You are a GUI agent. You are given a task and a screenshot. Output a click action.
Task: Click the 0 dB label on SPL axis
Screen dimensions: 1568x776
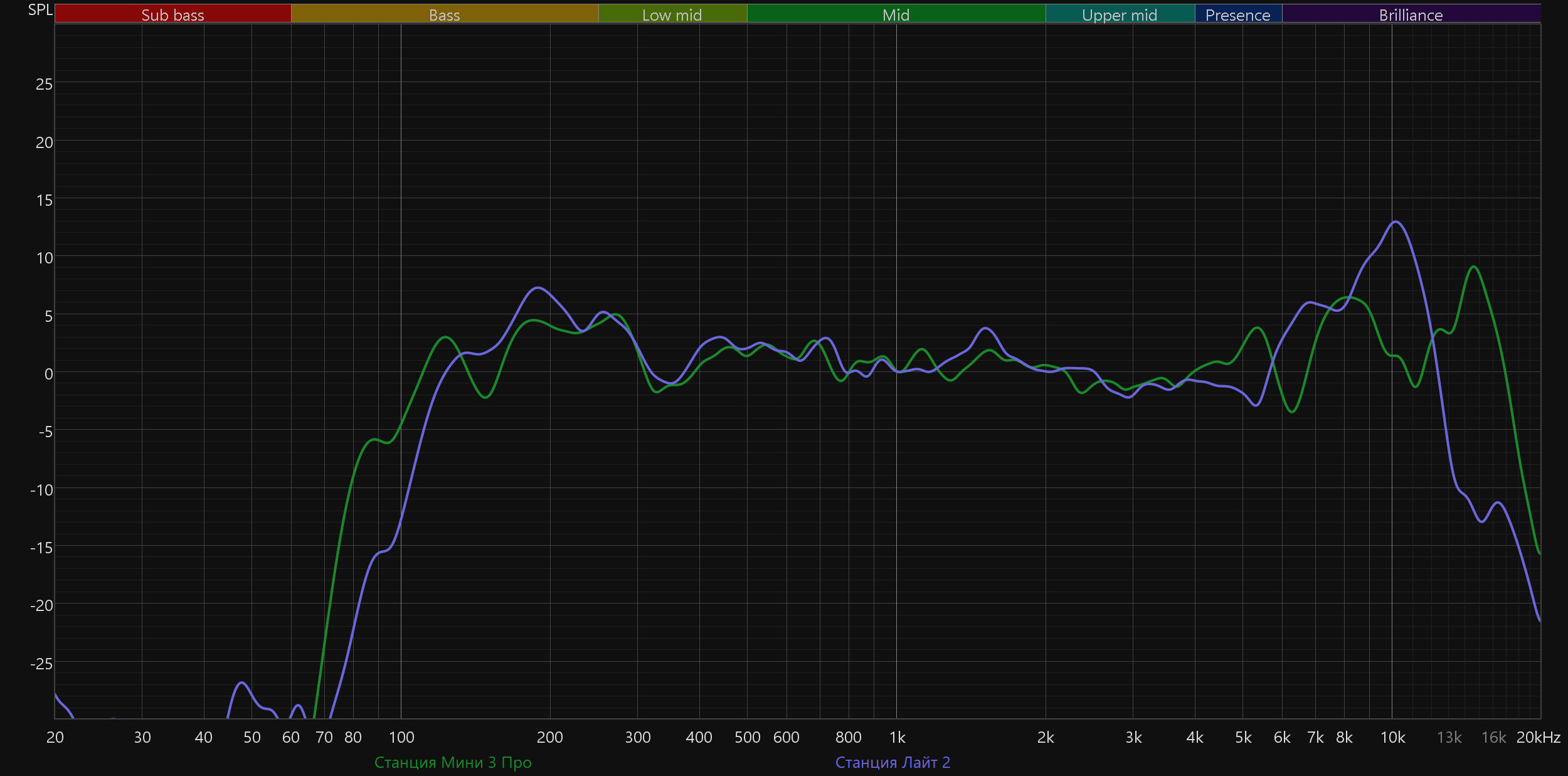(48, 375)
